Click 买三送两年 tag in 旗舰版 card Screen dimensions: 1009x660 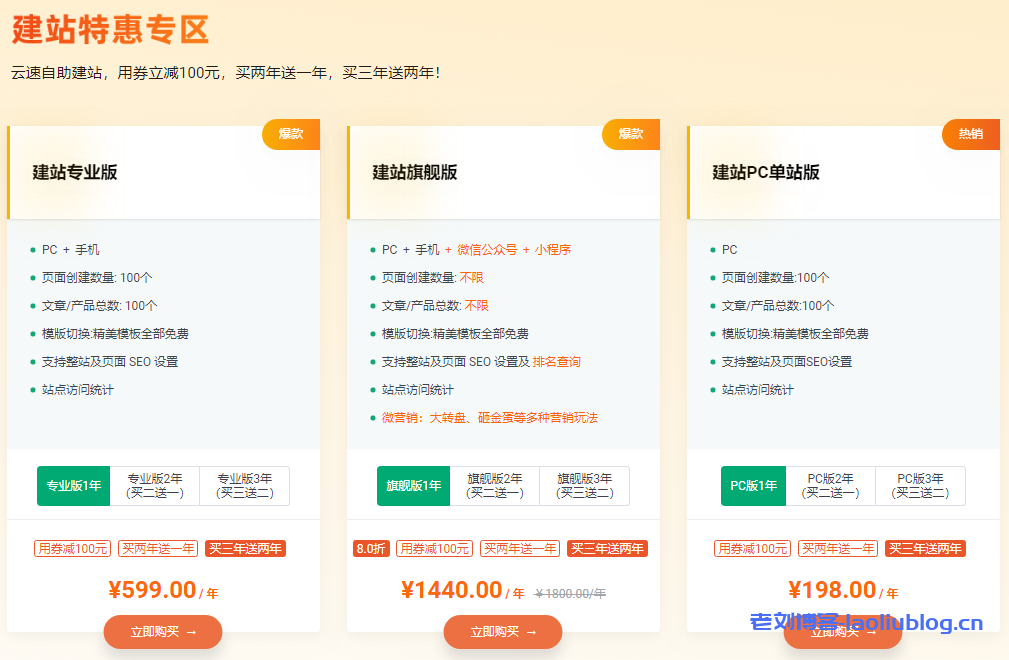click(x=607, y=548)
